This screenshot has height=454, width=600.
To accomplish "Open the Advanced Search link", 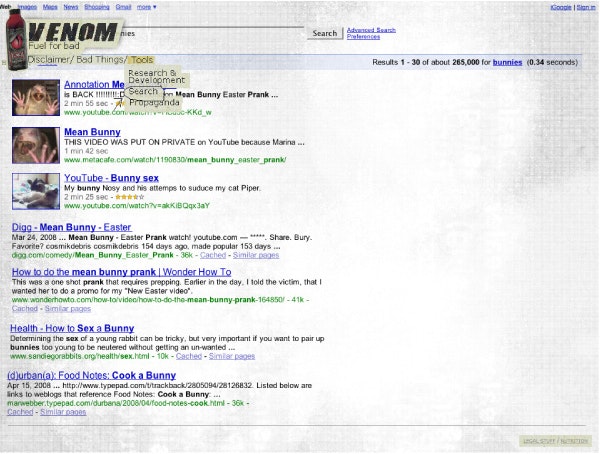I will coord(371,30).
